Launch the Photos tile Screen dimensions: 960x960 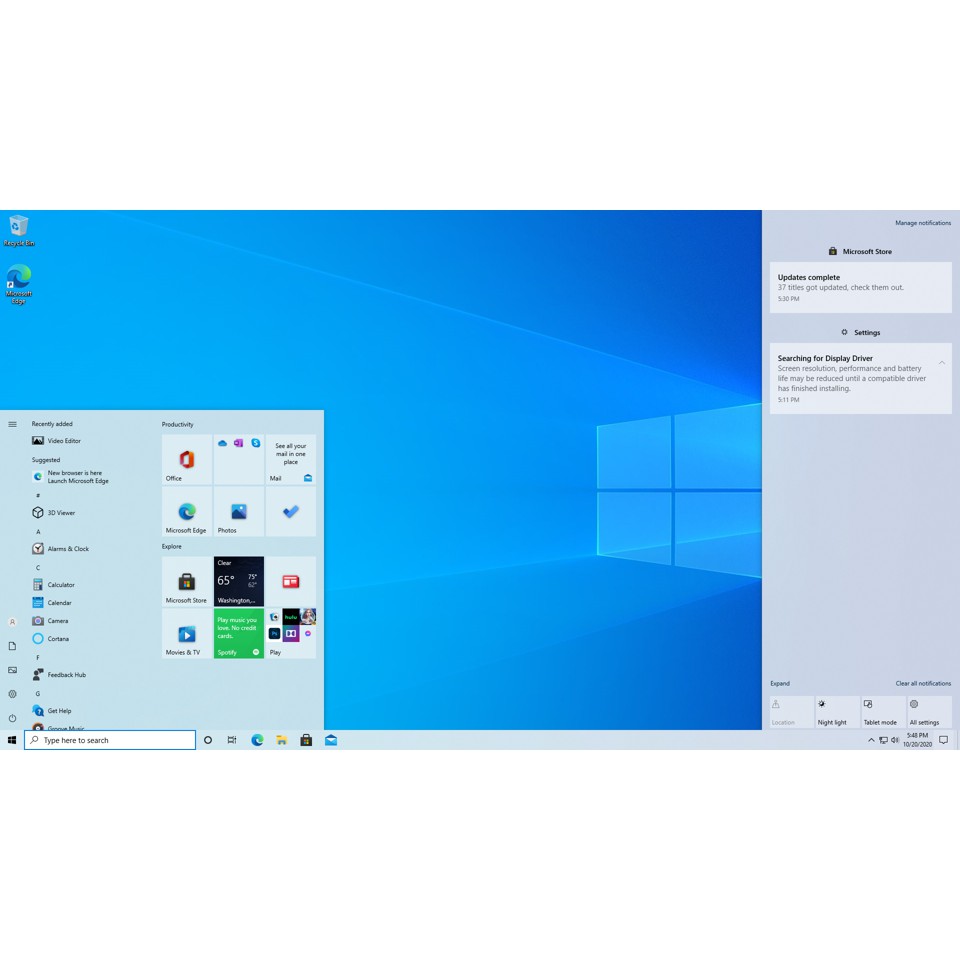point(238,510)
